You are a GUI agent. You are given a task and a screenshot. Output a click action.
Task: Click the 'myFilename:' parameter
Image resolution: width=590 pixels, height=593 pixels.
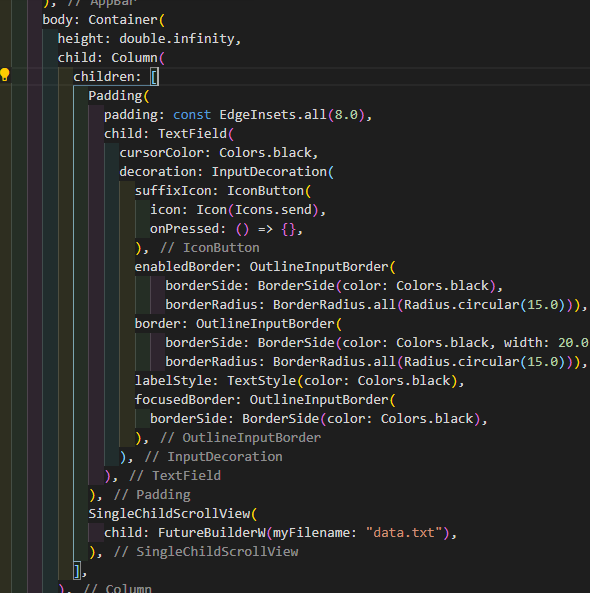315,532
